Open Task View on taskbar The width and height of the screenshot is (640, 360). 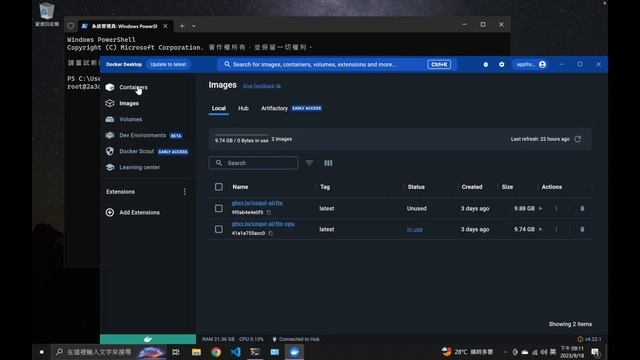coord(176,352)
